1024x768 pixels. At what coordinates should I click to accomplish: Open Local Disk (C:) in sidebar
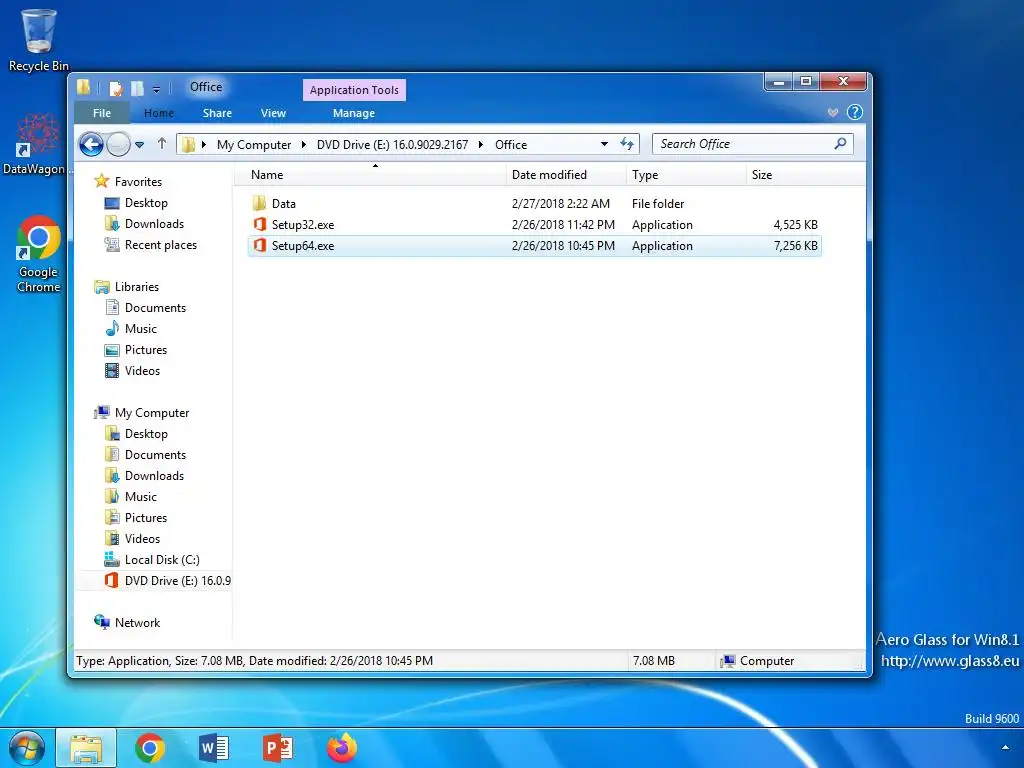152,560
